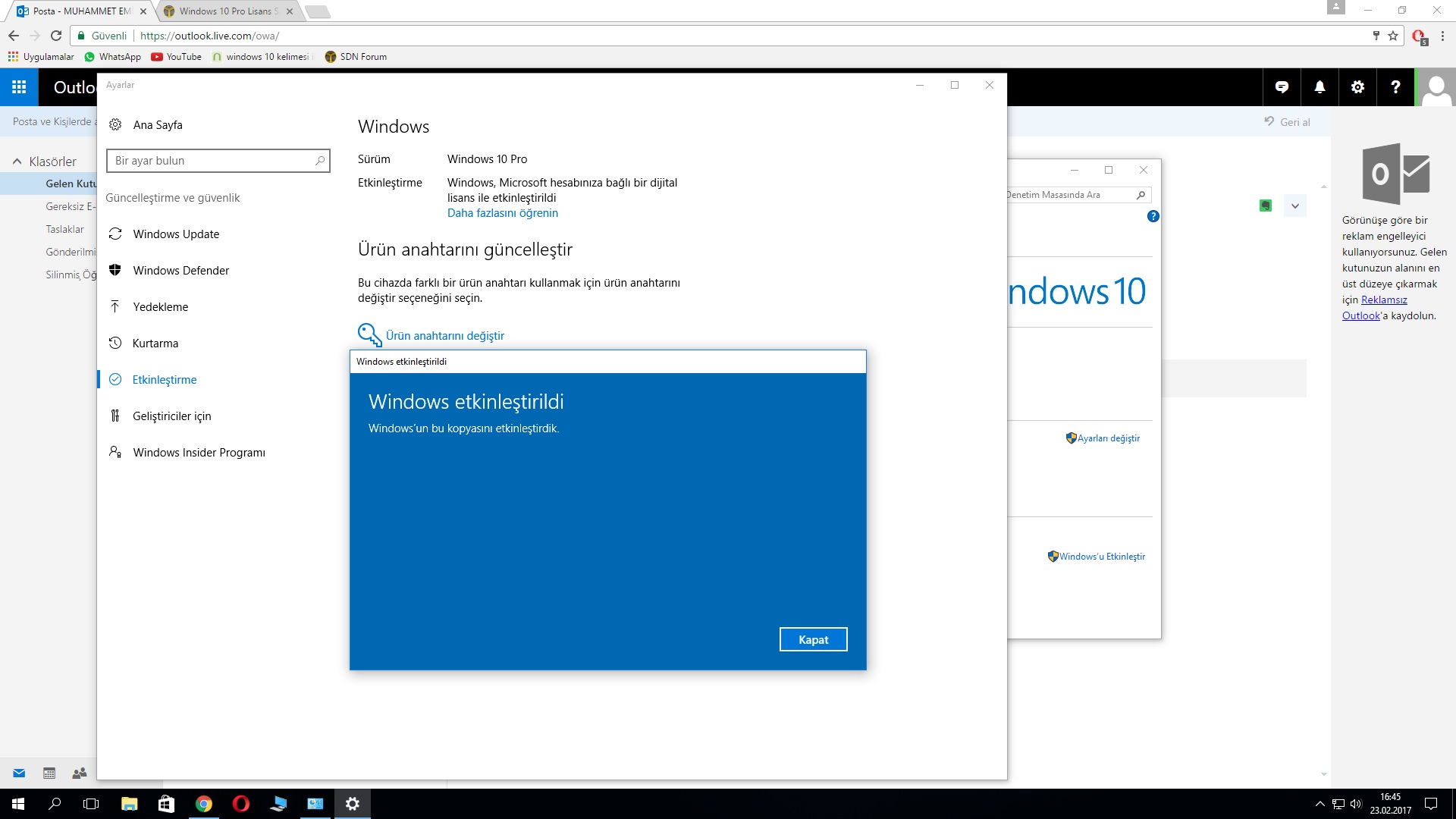Screen dimensions: 1456x819
Task: Go to Ana Sayfa in Settings
Action: pyautogui.click(x=158, y=125)
